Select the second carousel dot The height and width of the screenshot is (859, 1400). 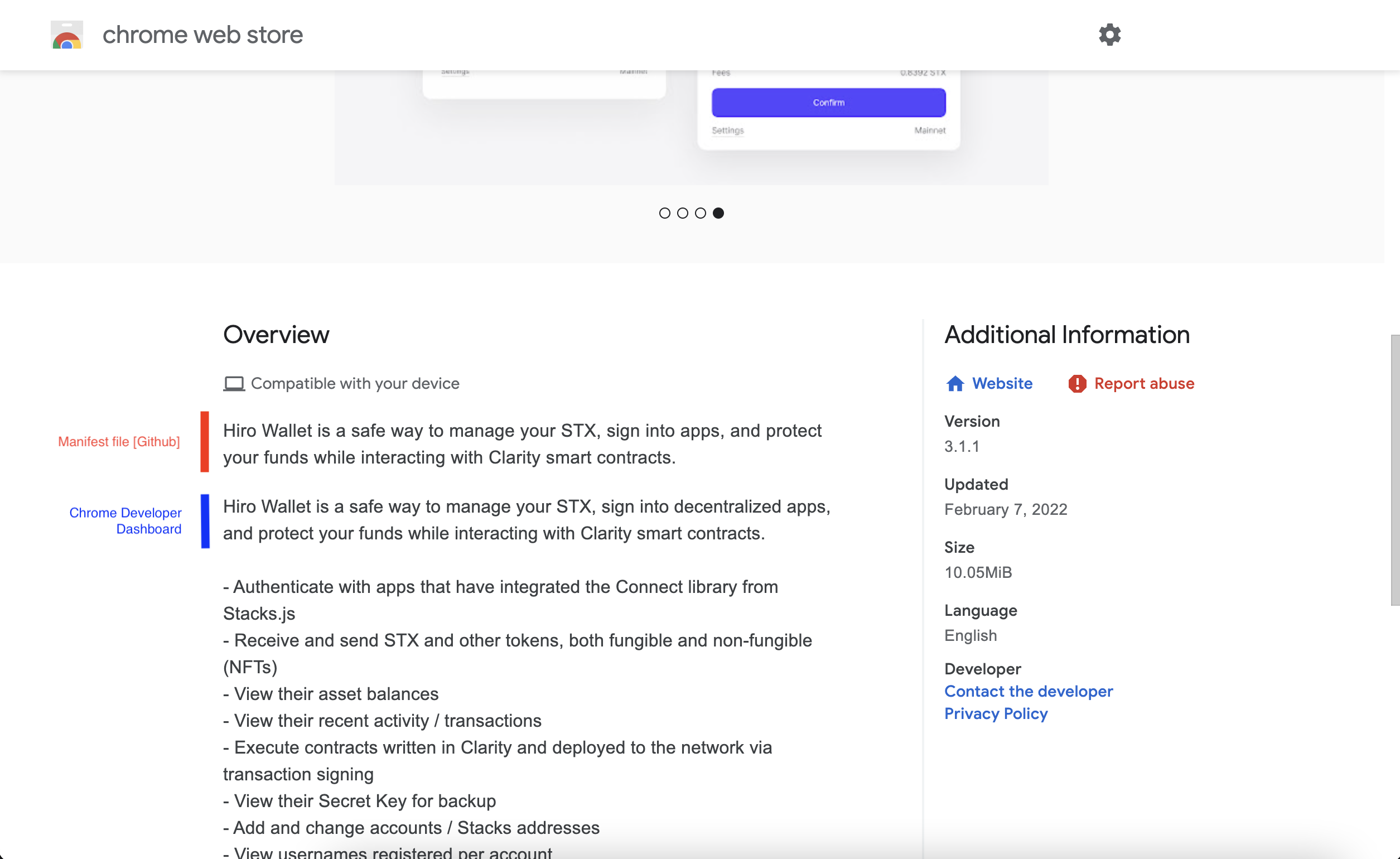click(x=682, y=213)
